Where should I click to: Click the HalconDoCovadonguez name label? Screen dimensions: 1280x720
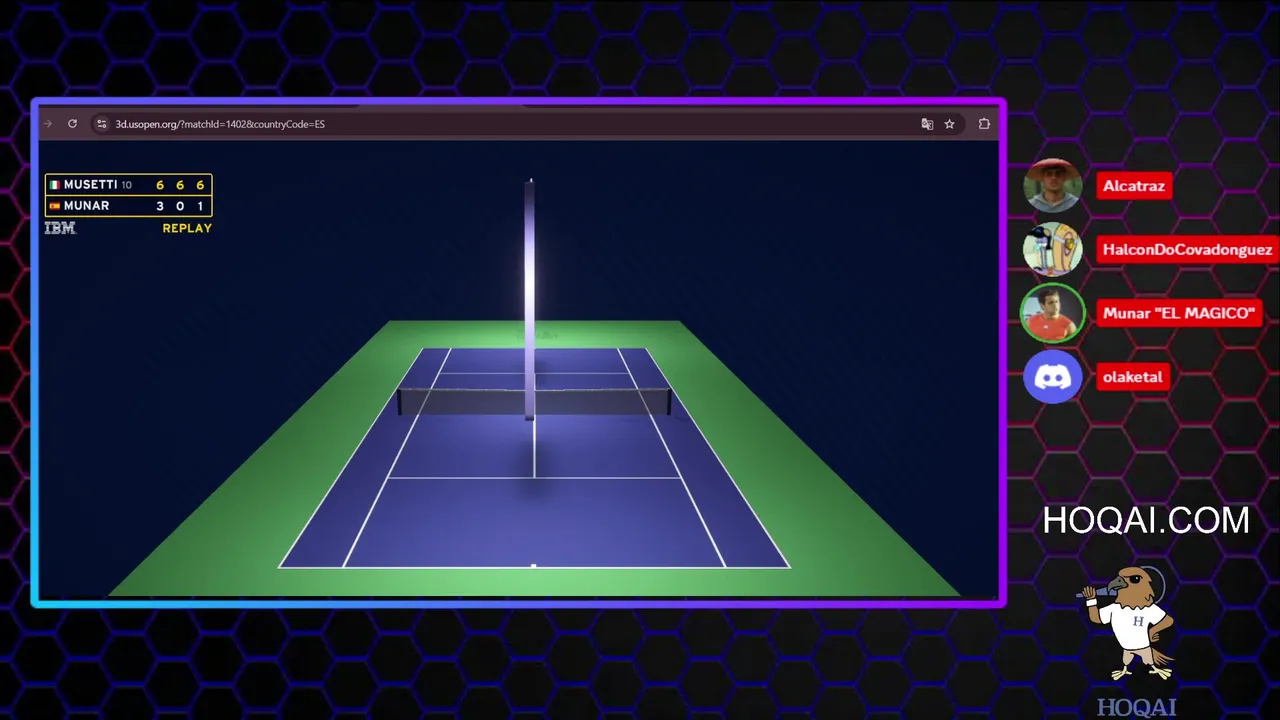1187,250
